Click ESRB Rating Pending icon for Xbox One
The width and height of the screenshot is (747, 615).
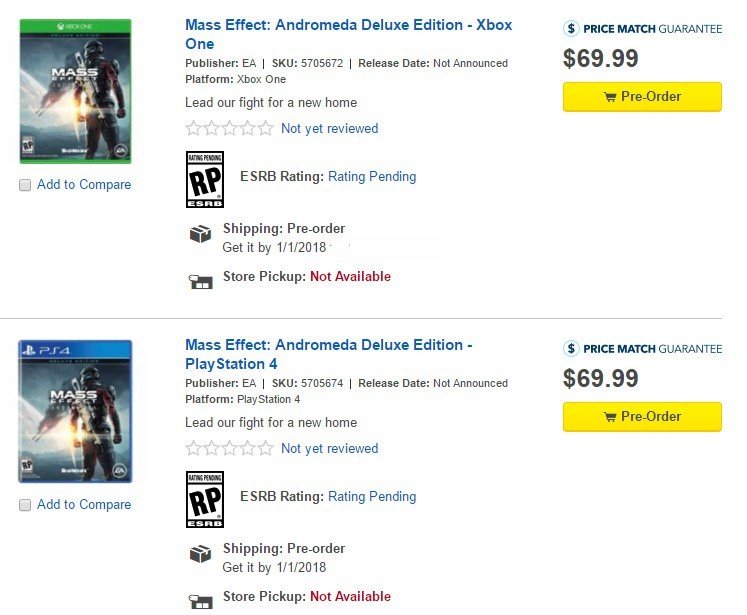[205, 179]
